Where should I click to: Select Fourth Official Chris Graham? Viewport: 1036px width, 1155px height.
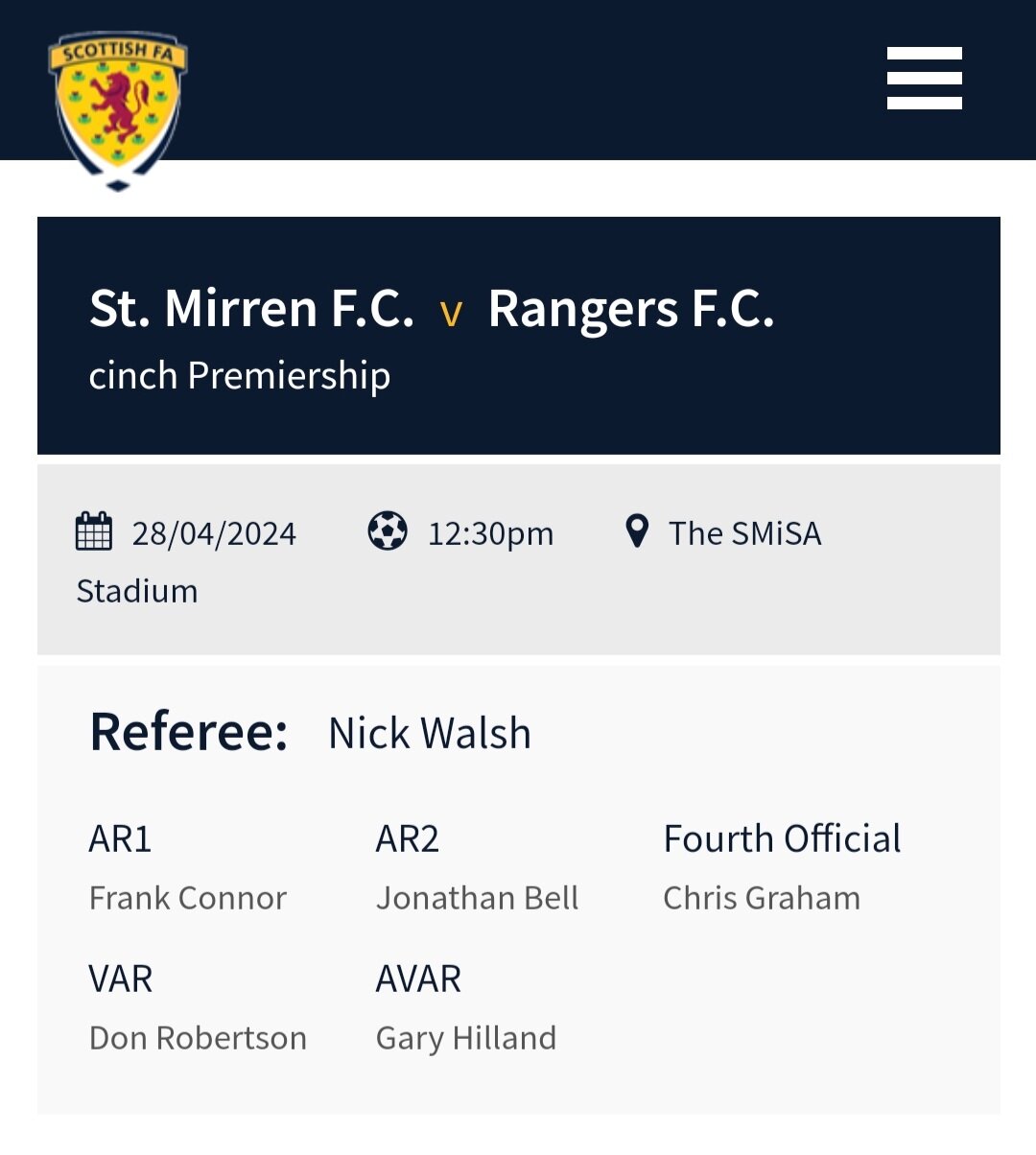762,898
